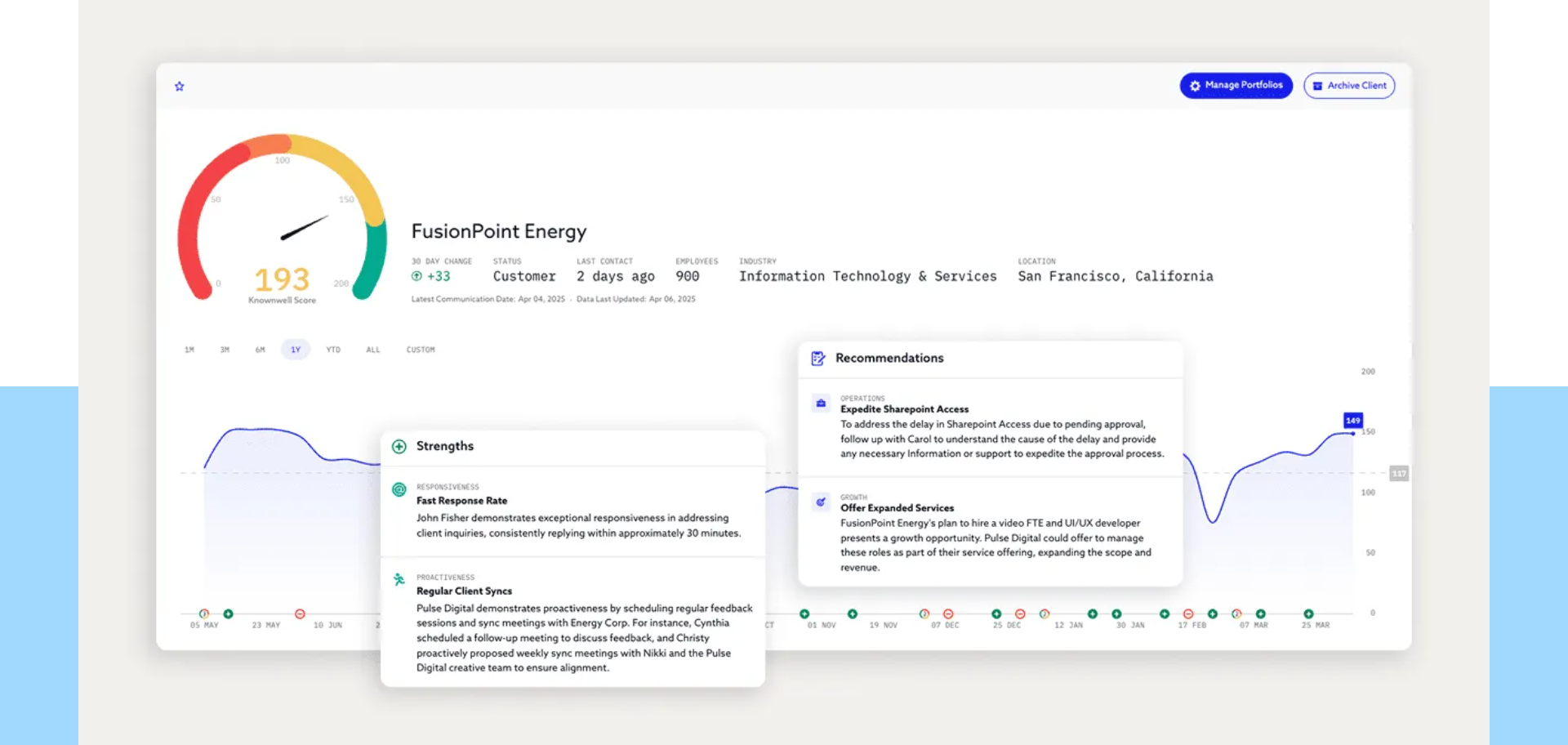Click the Knownwell Score gauge needle
Screen dimensions: 1568x745
(304, 228)
